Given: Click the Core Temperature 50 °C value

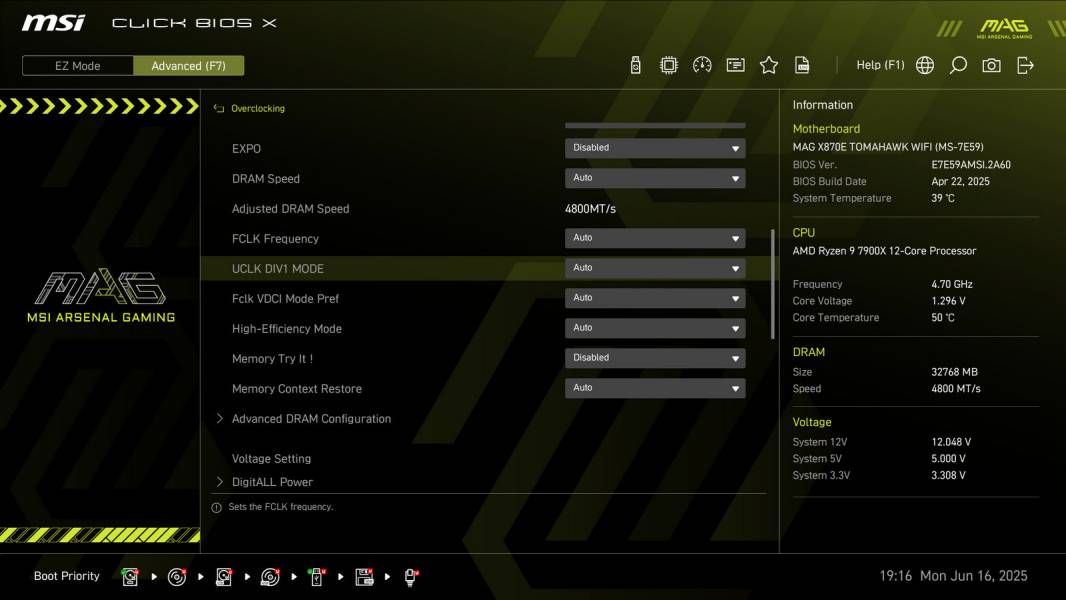Looking at the screenshot, I should click(942, 317).
